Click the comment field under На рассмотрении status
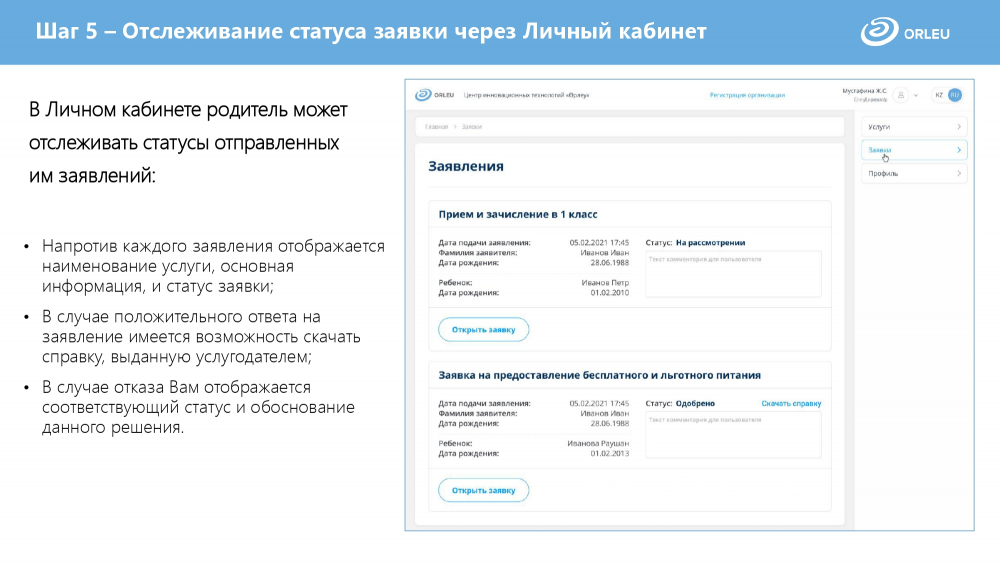Image resolution: width=1000 pixels, height=563 pixels. click(733, 274)
